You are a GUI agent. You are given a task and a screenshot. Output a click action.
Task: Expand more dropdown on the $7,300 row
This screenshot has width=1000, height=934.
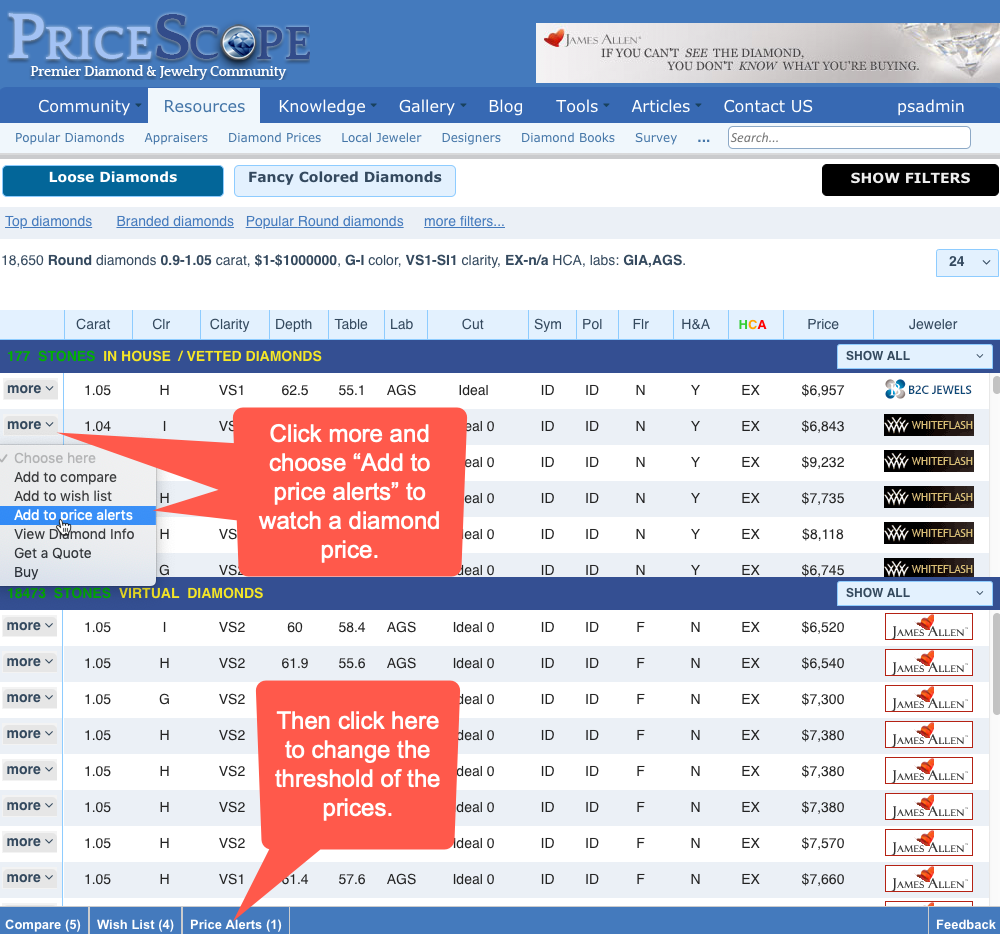click(x=30, y=698)
